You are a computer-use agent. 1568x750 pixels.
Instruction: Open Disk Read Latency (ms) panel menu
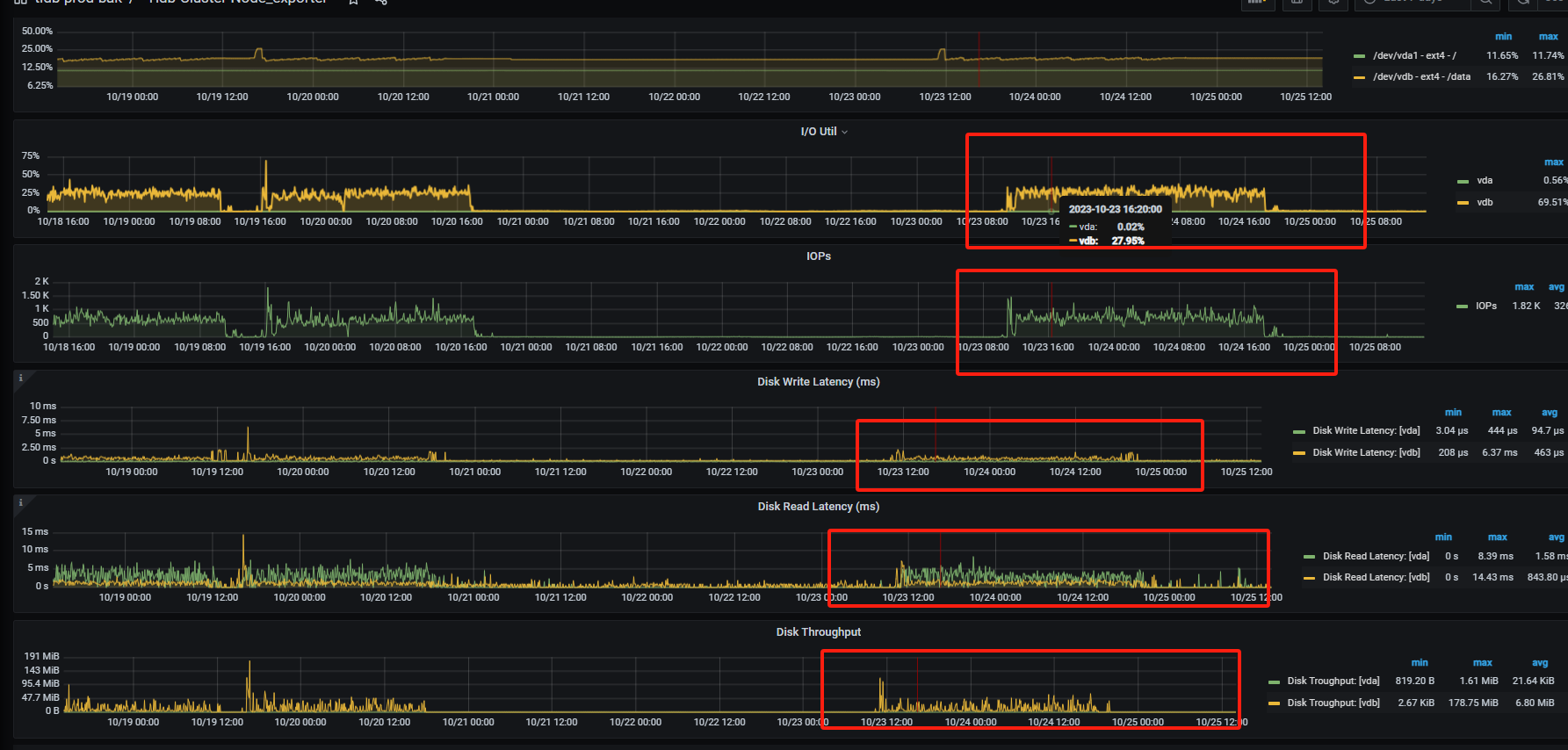point(818,507)
